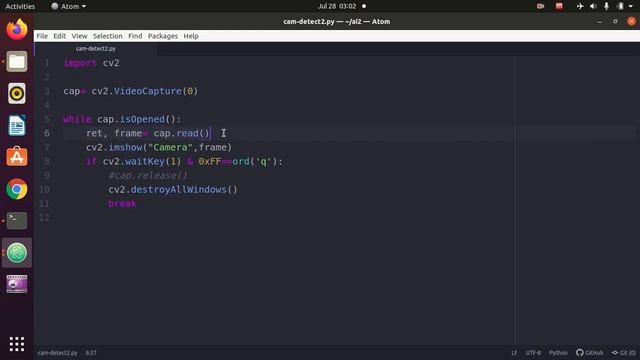This screenshot has height=360, width=640.
Task: Open Ubuntu Software store icon
Action: 17,157
